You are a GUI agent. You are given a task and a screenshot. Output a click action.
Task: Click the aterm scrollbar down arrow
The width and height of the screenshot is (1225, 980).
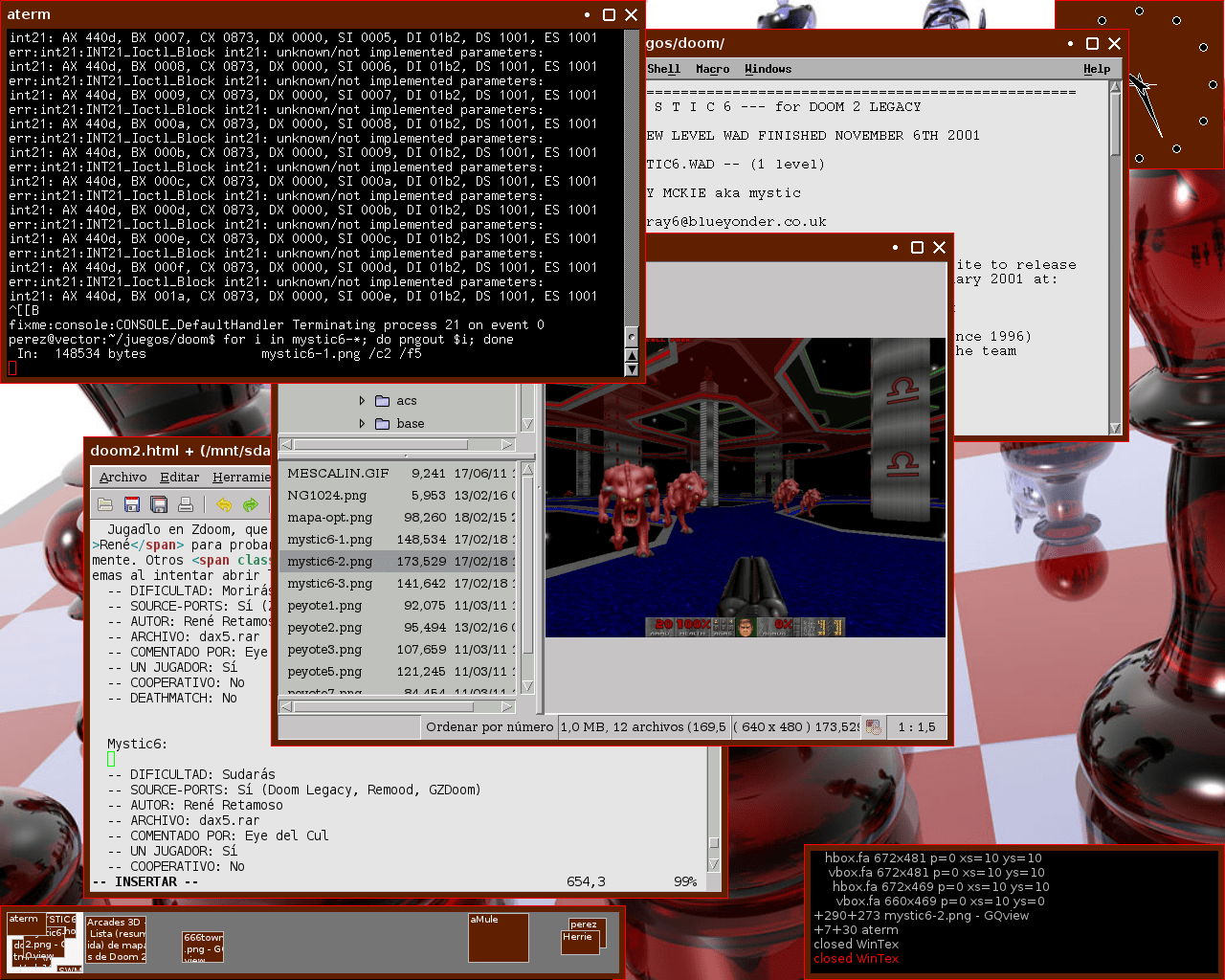(x=632, y=369)
